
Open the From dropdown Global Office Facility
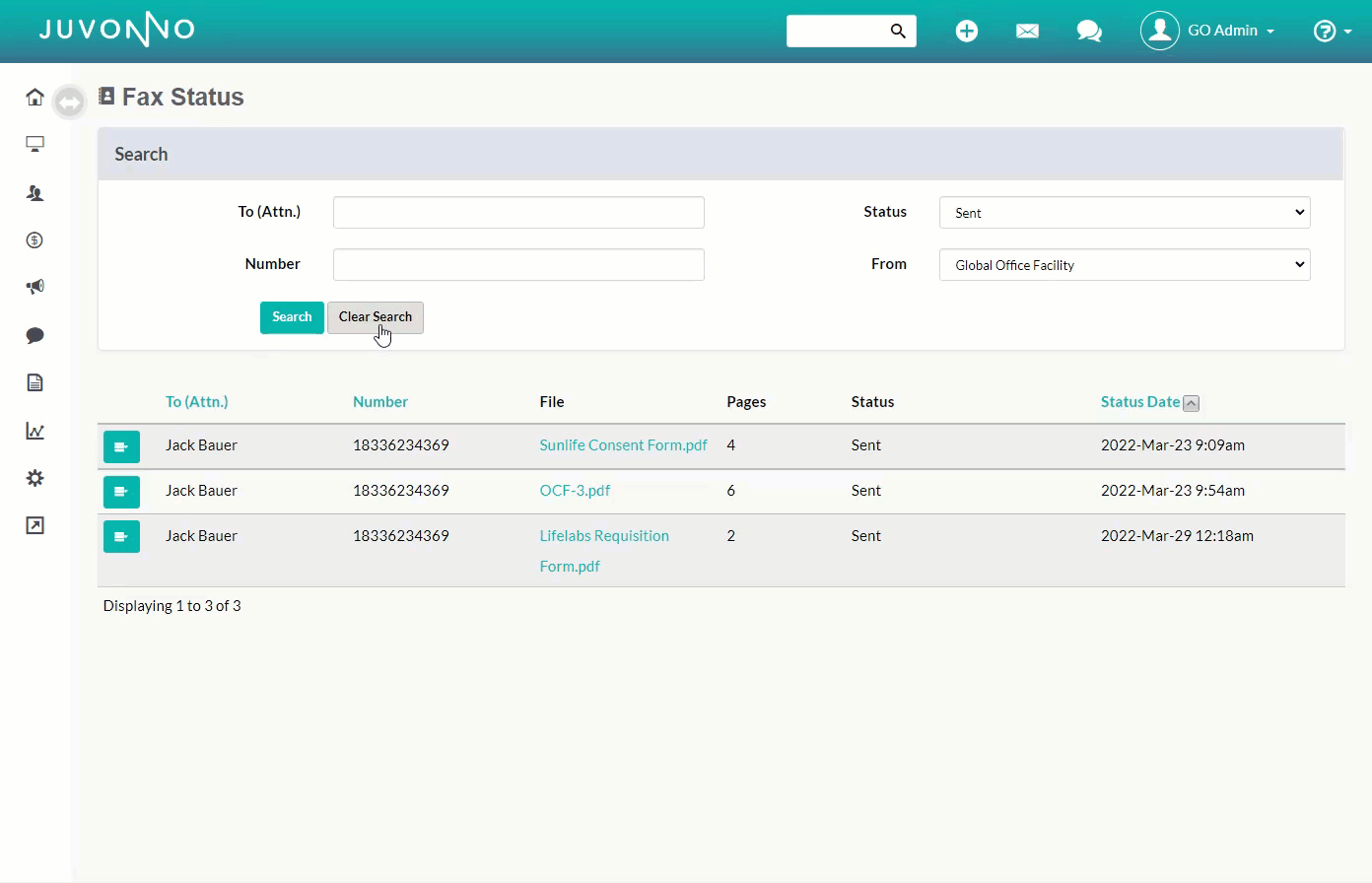[1124, 265]
